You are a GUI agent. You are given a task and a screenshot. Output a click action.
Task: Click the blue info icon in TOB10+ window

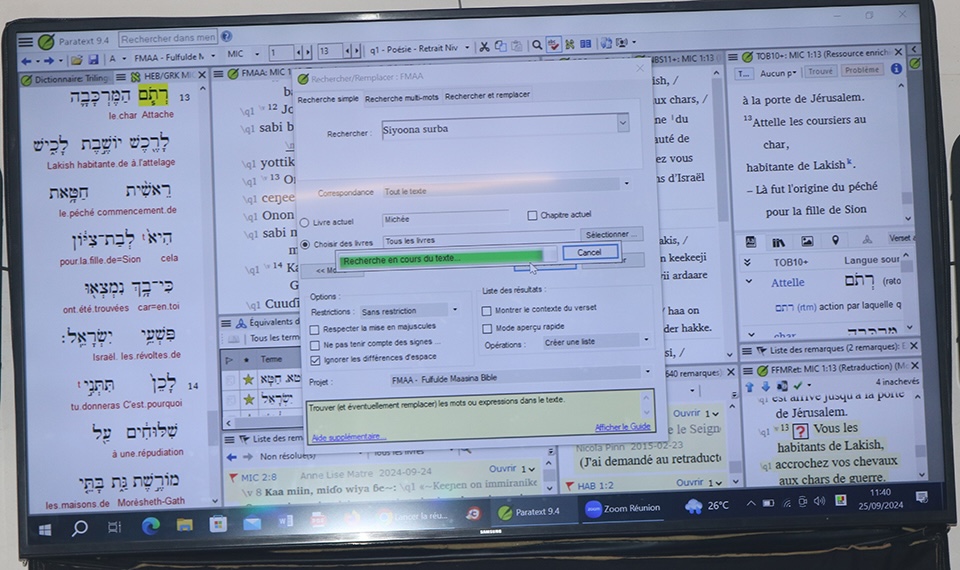pyautogui.click(x=896, y=69)
